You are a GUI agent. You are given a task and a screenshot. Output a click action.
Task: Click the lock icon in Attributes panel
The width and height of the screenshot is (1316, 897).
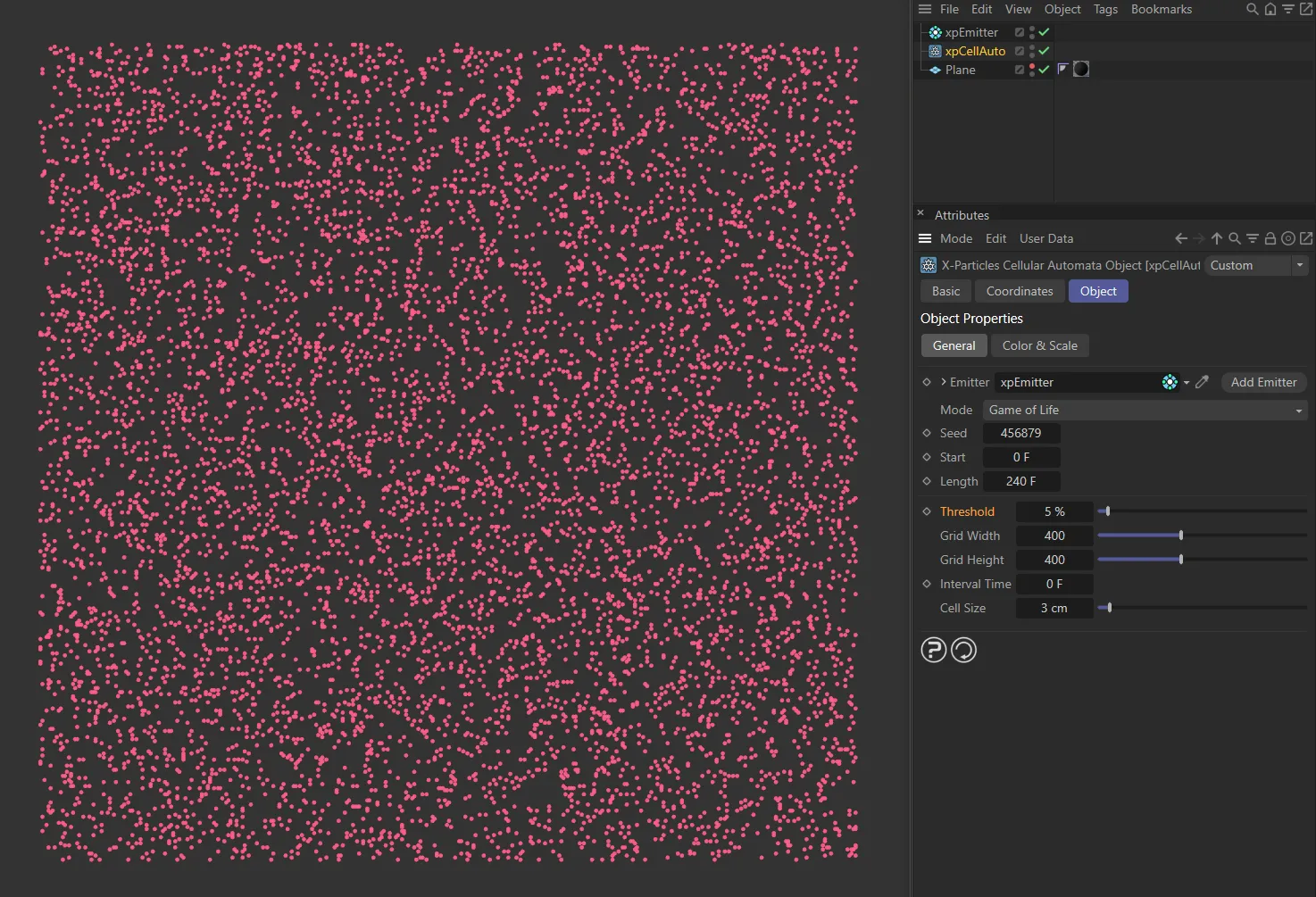point(1270,238)
